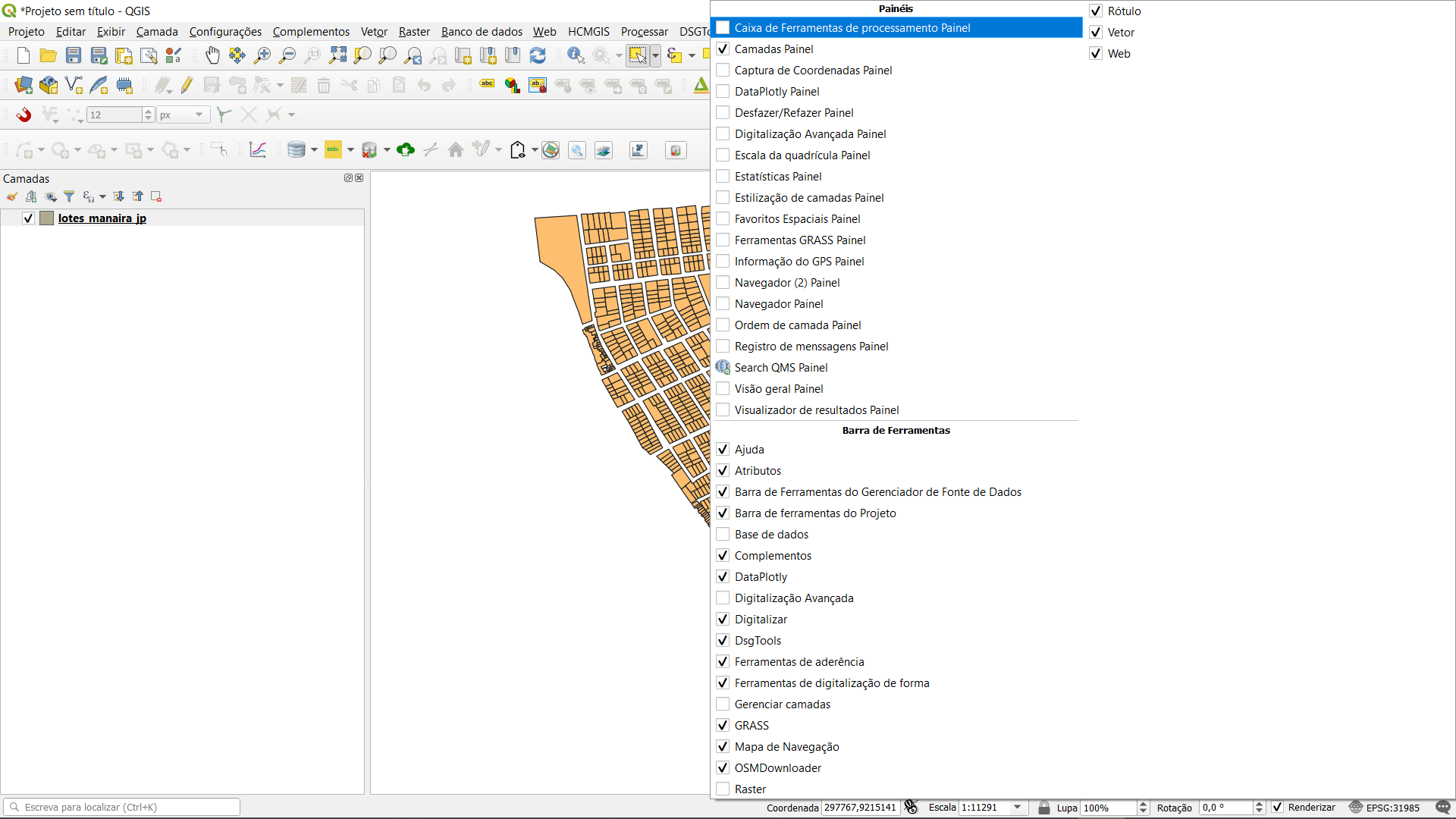Click the lotes_manaira_jp layer color swatch
1456x819 pixels.
coord(47,218)
